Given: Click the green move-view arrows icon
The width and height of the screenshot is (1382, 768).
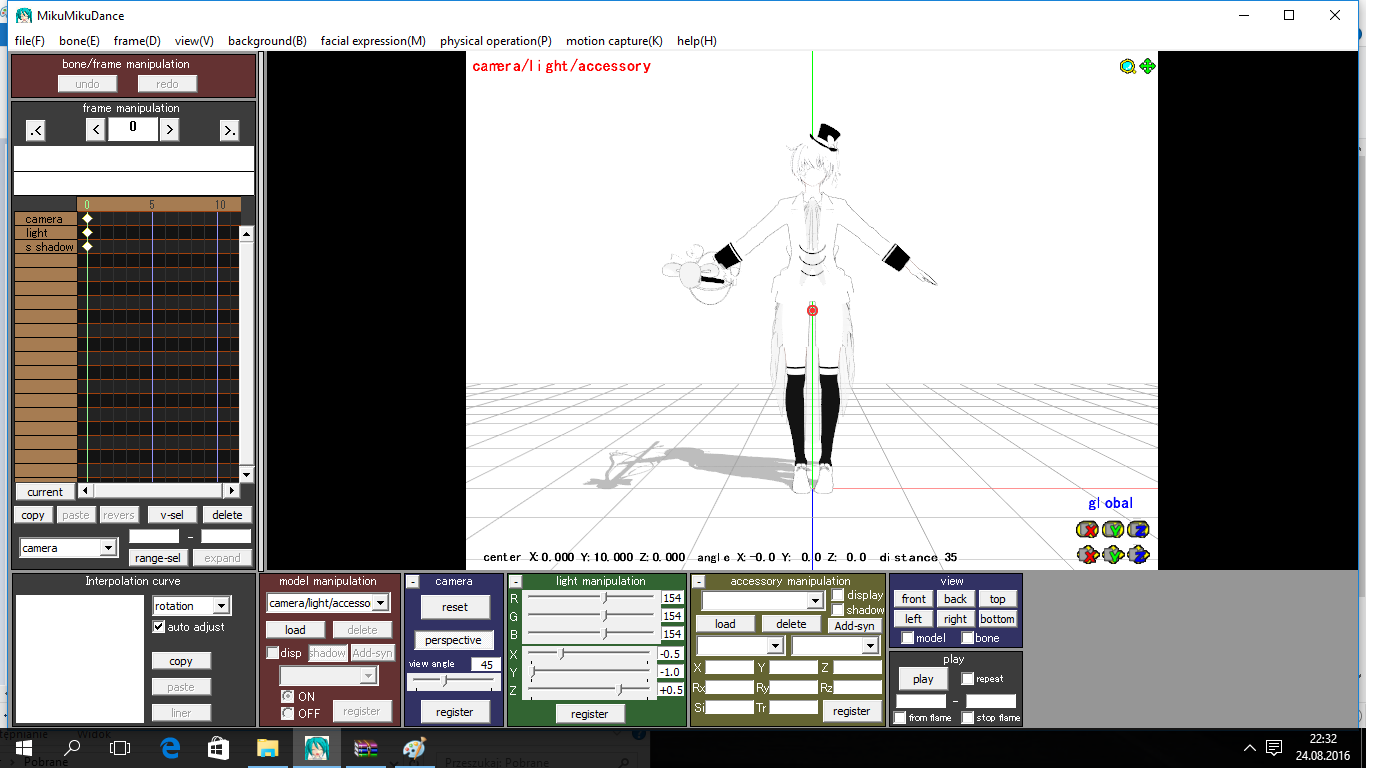Looking at the screenshot, I should (1147, 66).
